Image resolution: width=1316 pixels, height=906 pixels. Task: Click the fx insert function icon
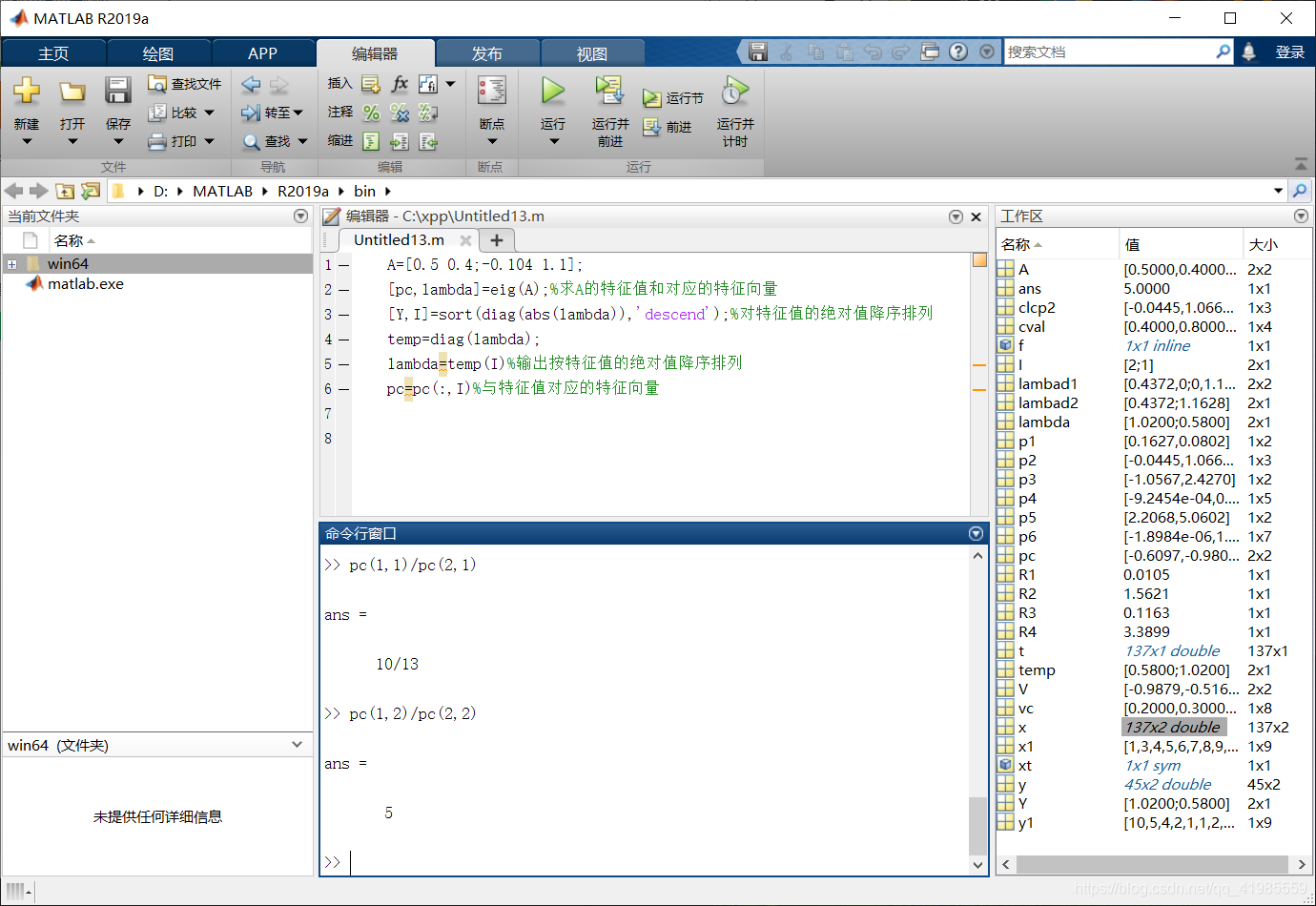pos(400,84)
